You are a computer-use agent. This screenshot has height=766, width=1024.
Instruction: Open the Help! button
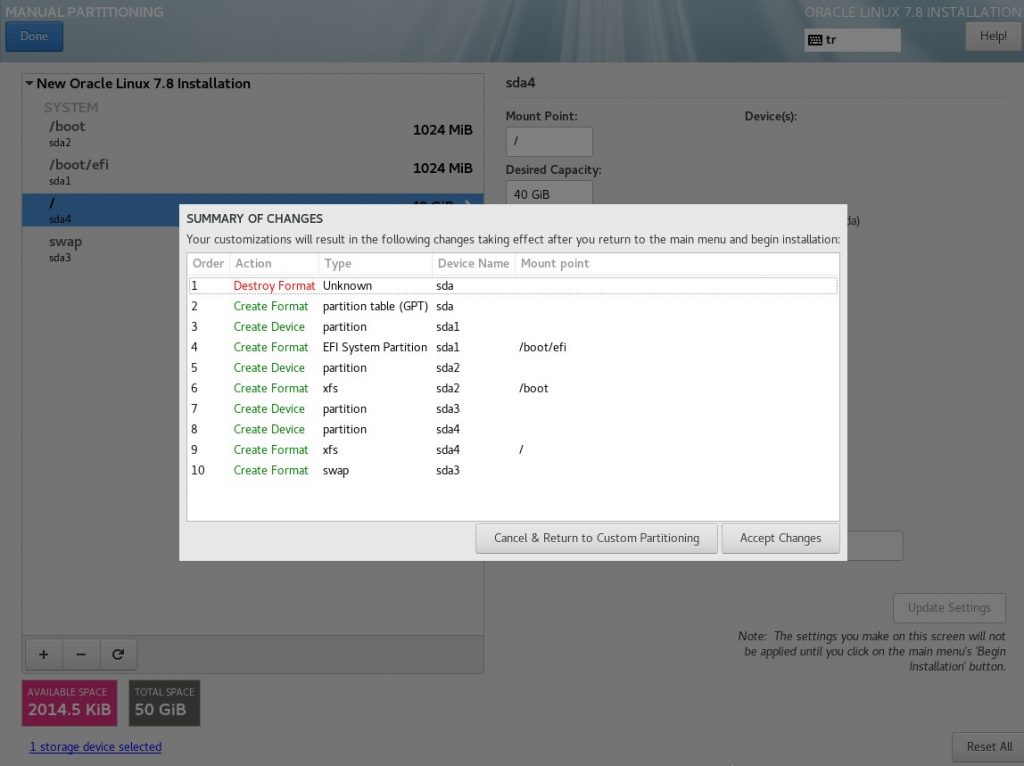(993, 37)
